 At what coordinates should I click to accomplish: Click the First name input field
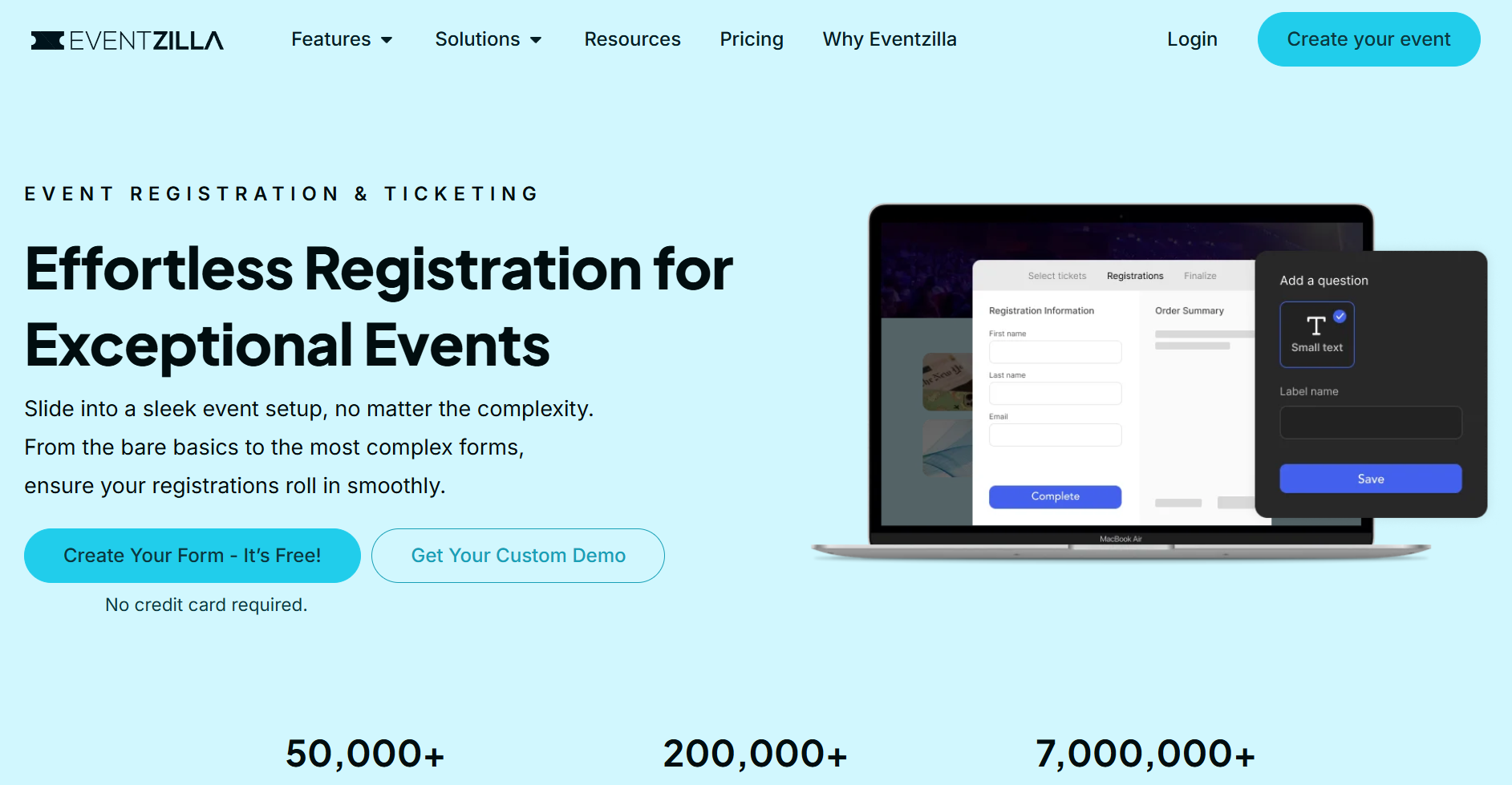point(1055,351)
